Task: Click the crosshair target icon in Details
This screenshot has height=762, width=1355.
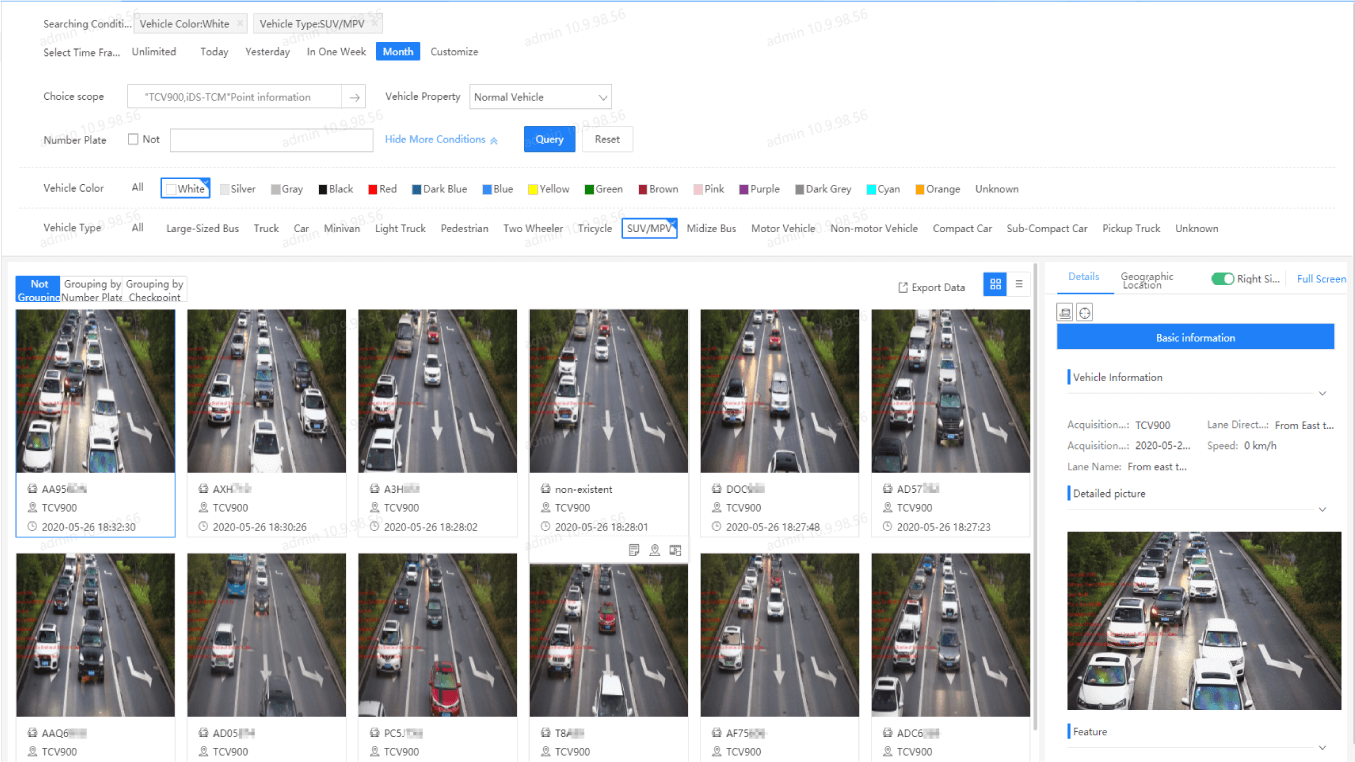Action: (x=1085, y=313)
